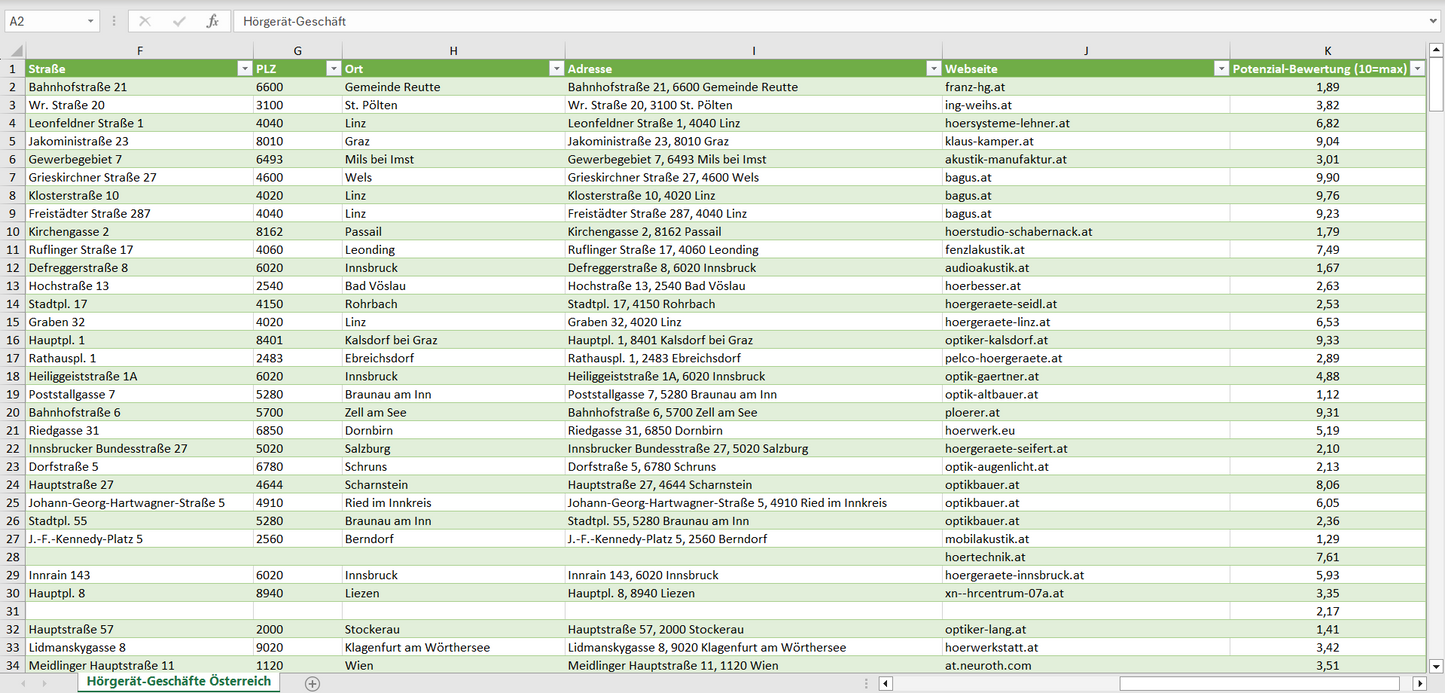Viewport: 1445px width, 693px height.
Task: Select the Hörgerät-Geschäfte Österreich sheet tab
Action: point(176,681)
